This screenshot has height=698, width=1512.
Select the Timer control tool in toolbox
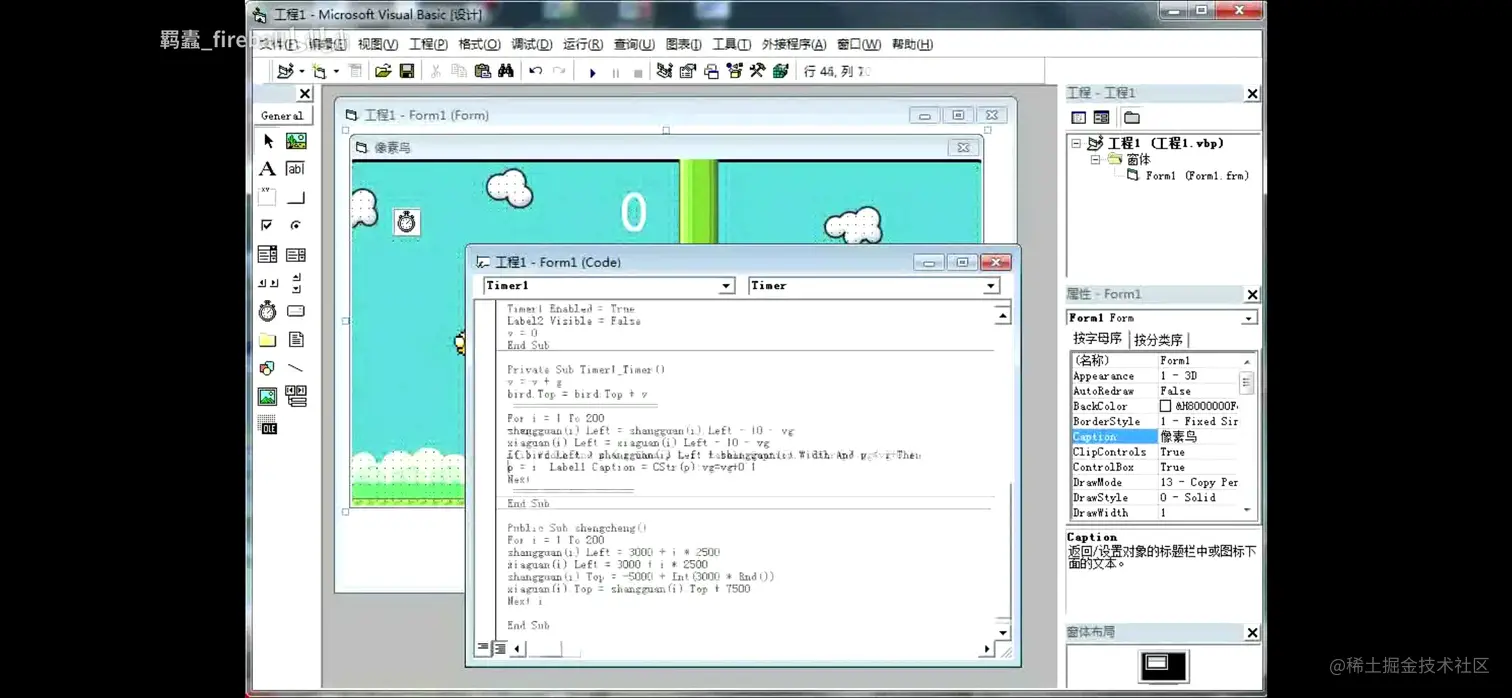(x=268, y=311)
